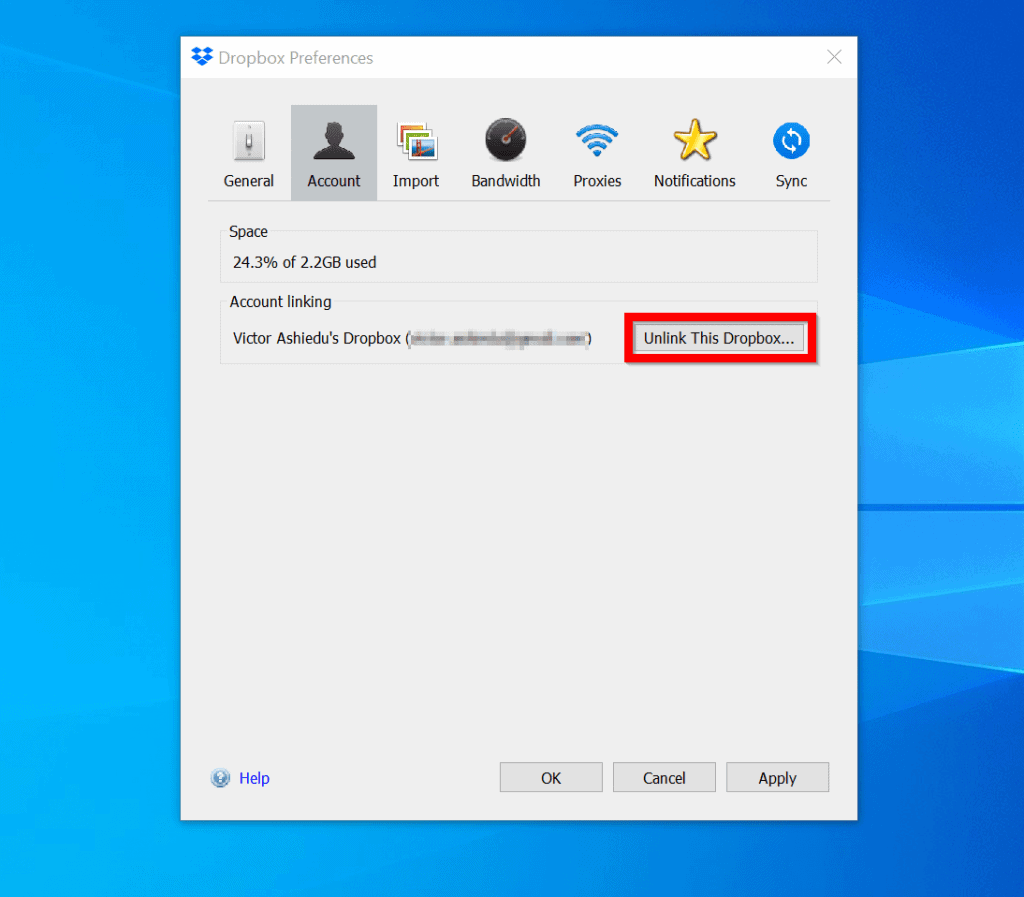Click the Space group label
The width and height of the screenshot is (1024, 897).
tap(248, 232)
